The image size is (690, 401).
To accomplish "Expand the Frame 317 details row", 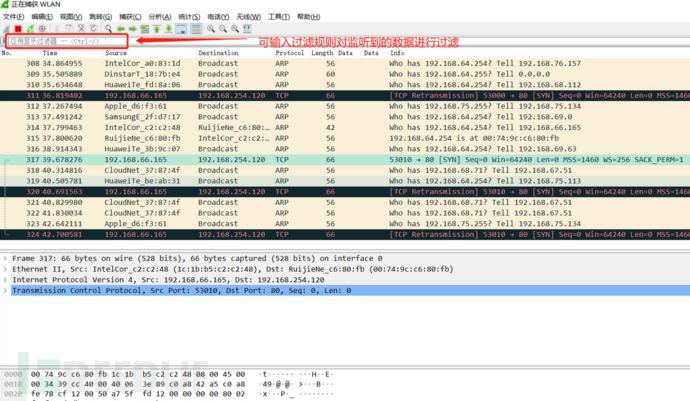I will [x=6, y=258].
